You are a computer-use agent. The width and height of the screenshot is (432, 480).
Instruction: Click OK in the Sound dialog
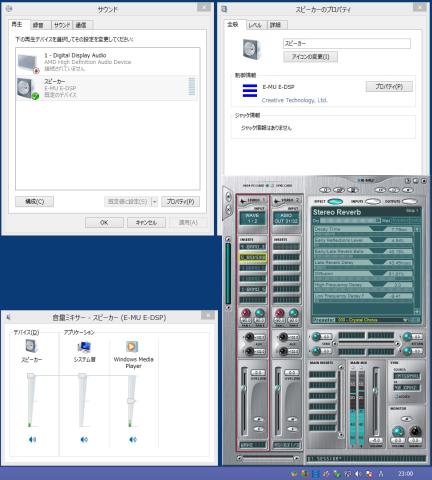click(104, 222)
